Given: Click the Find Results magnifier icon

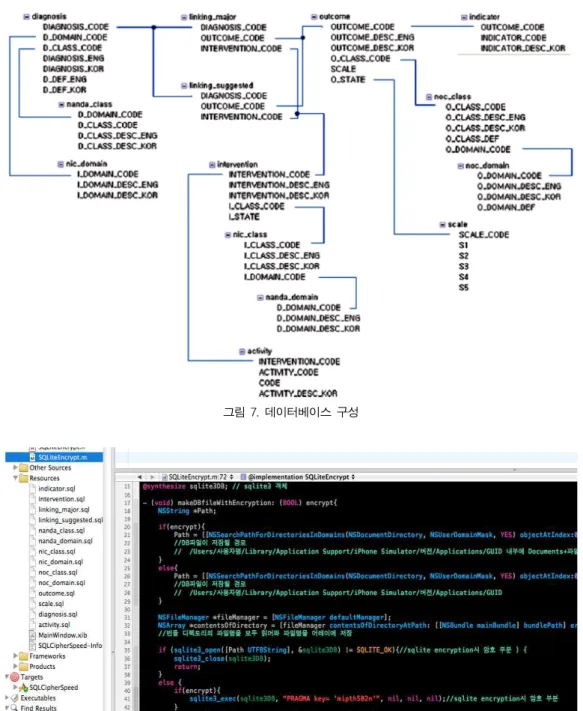Looking at the screenshot, I should click(14, 707).
